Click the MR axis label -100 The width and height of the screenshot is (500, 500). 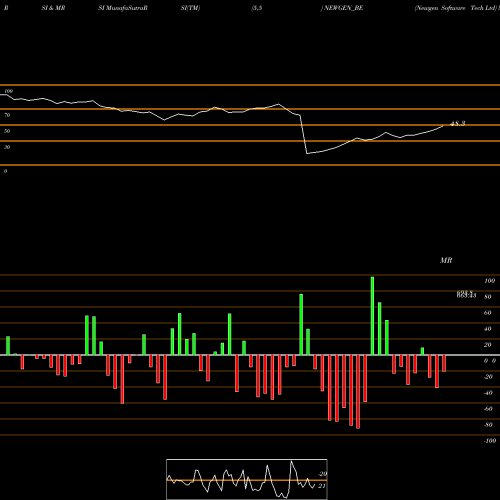coord(490,441)
